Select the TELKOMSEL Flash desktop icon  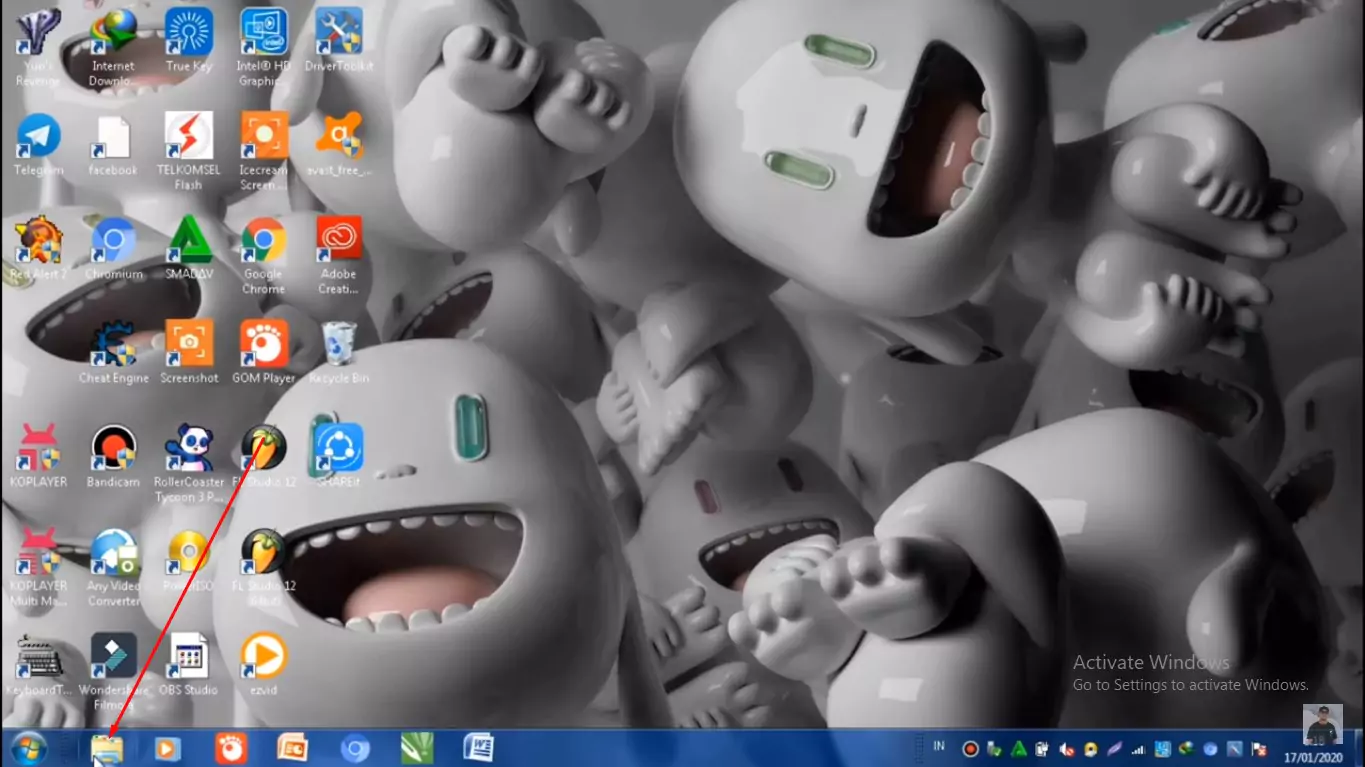tap(189, 150)
